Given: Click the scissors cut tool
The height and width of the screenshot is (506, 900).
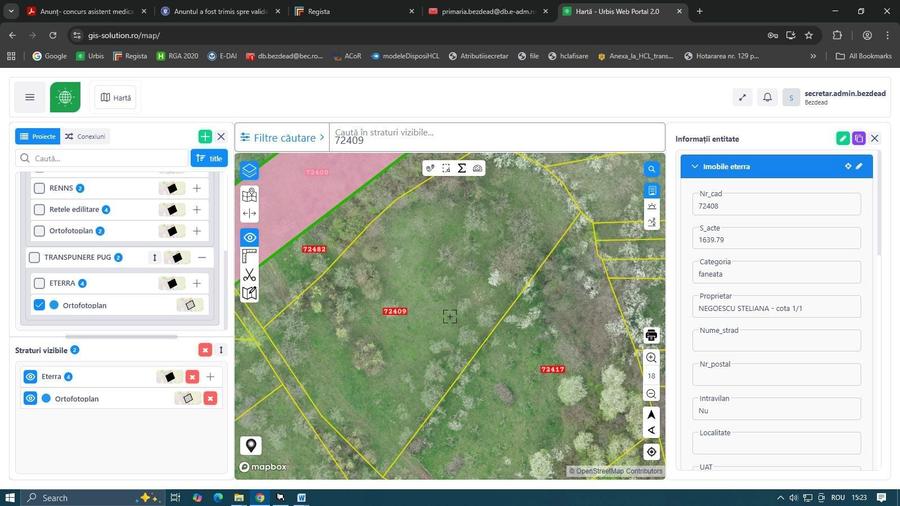Looking at the screenshot, I should coord(249,275).
